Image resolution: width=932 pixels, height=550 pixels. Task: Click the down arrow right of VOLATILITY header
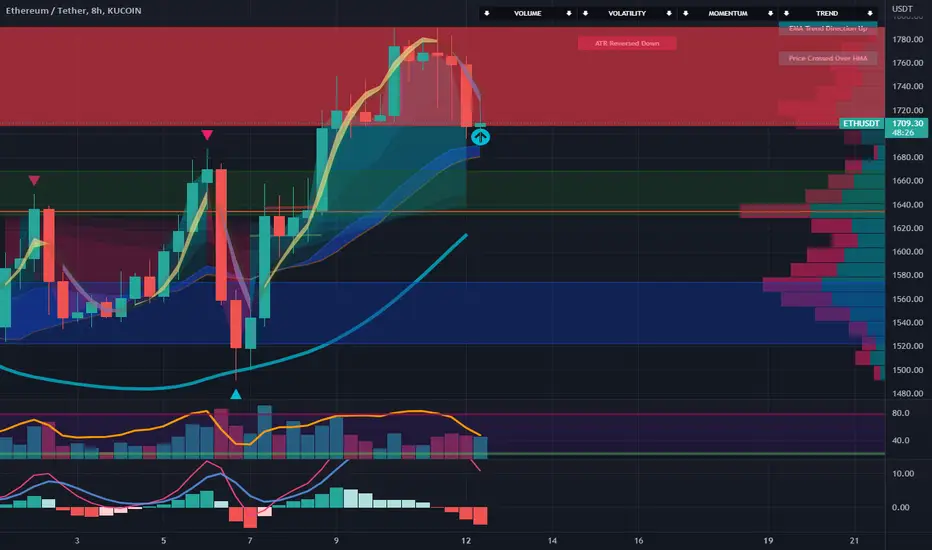coord(669,13)
